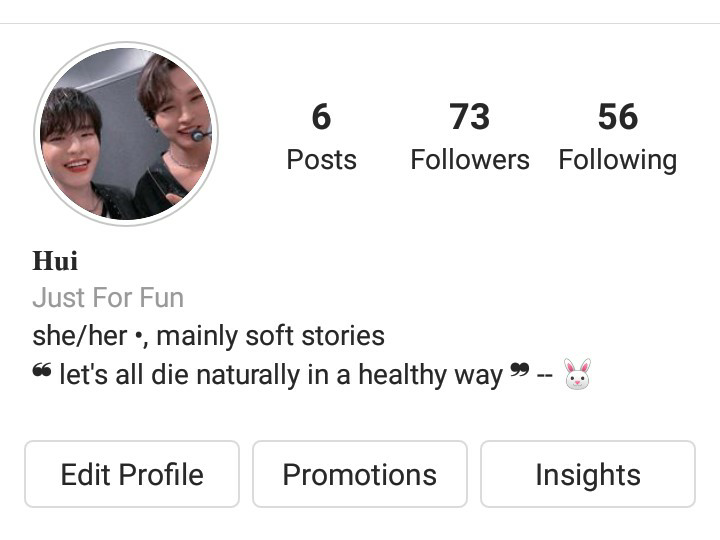
Task: Tap the 56 following count
Action: tap(618, 117)
